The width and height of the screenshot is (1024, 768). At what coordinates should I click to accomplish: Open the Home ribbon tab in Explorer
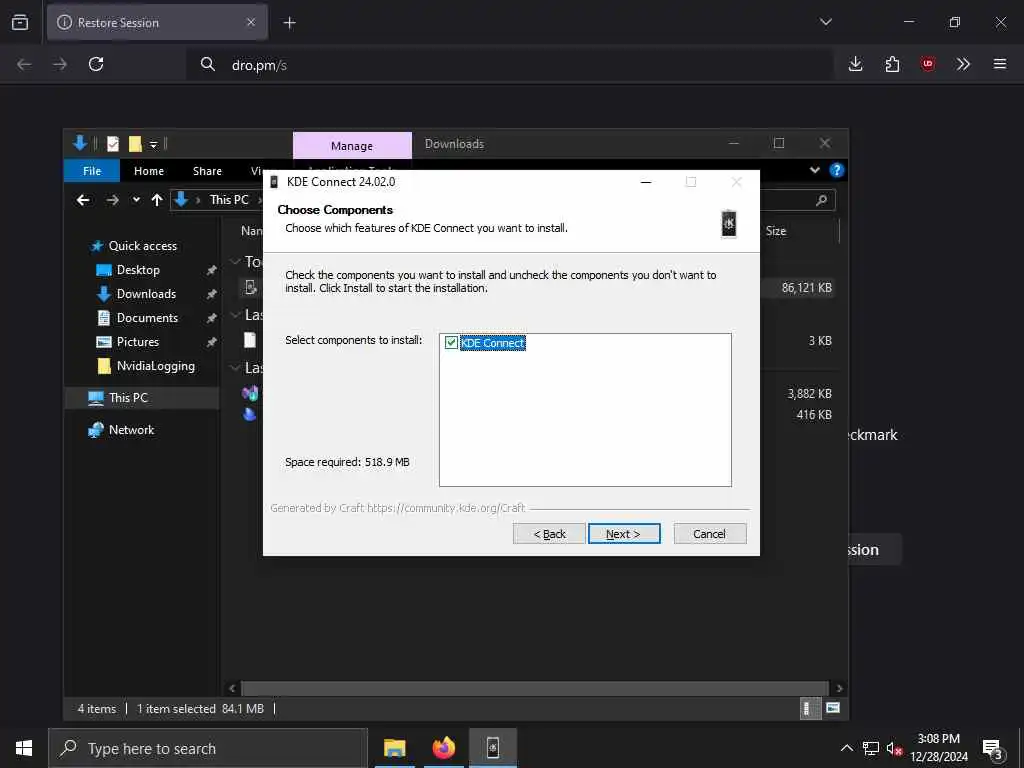coord(149,171)
